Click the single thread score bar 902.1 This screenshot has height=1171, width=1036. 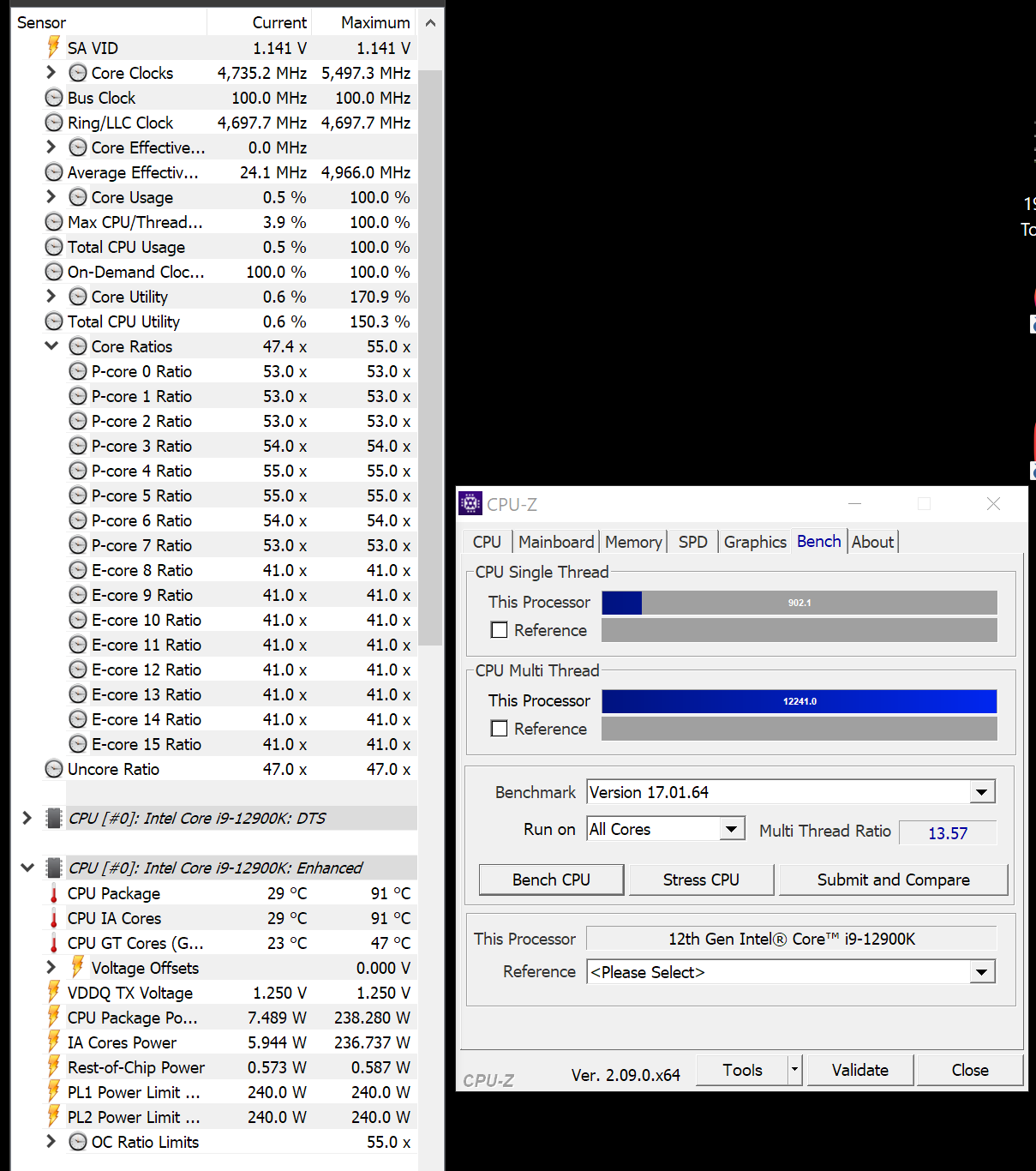[799, 603]
